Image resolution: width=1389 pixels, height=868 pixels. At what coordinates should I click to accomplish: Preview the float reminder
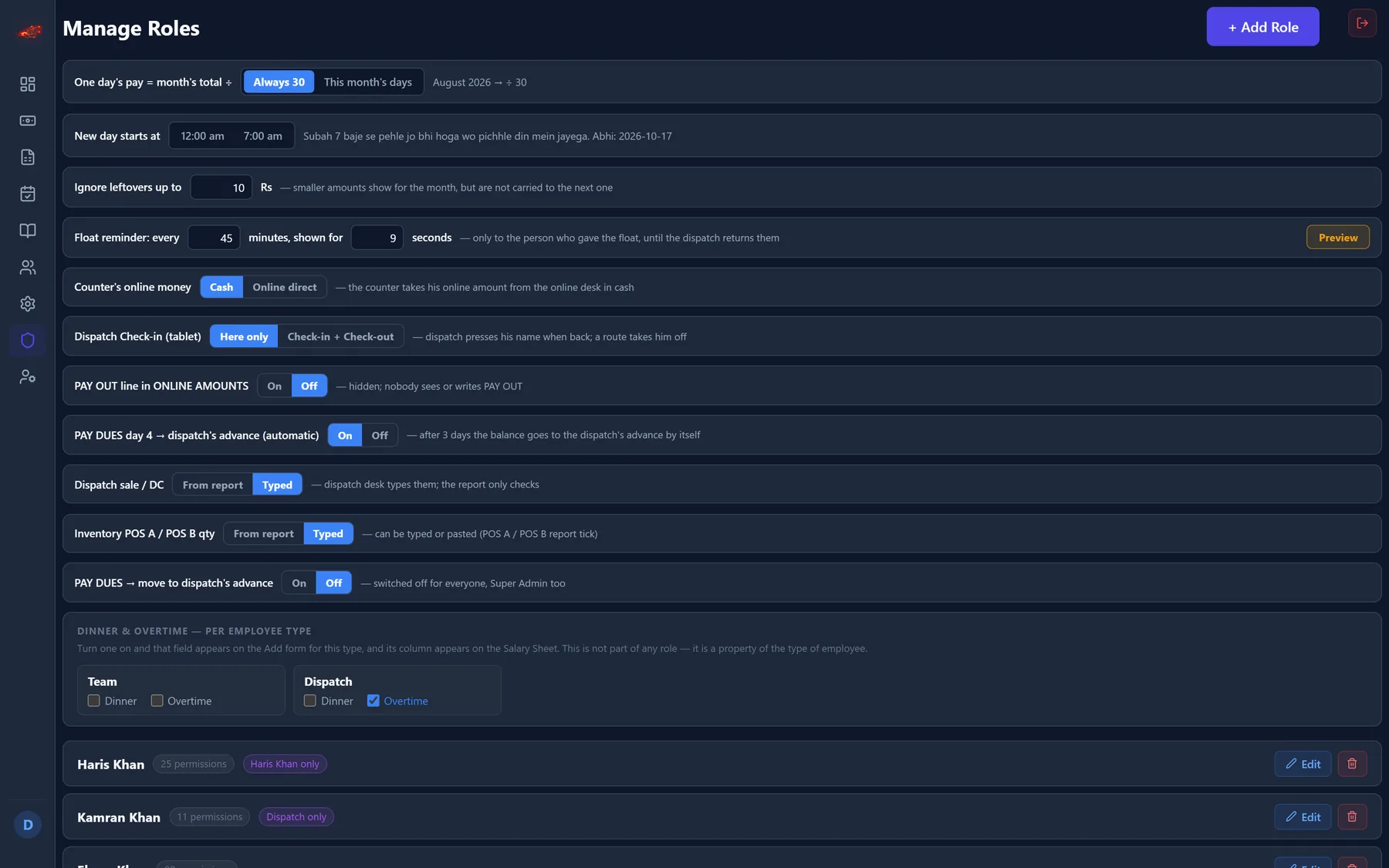(1338, 238)
